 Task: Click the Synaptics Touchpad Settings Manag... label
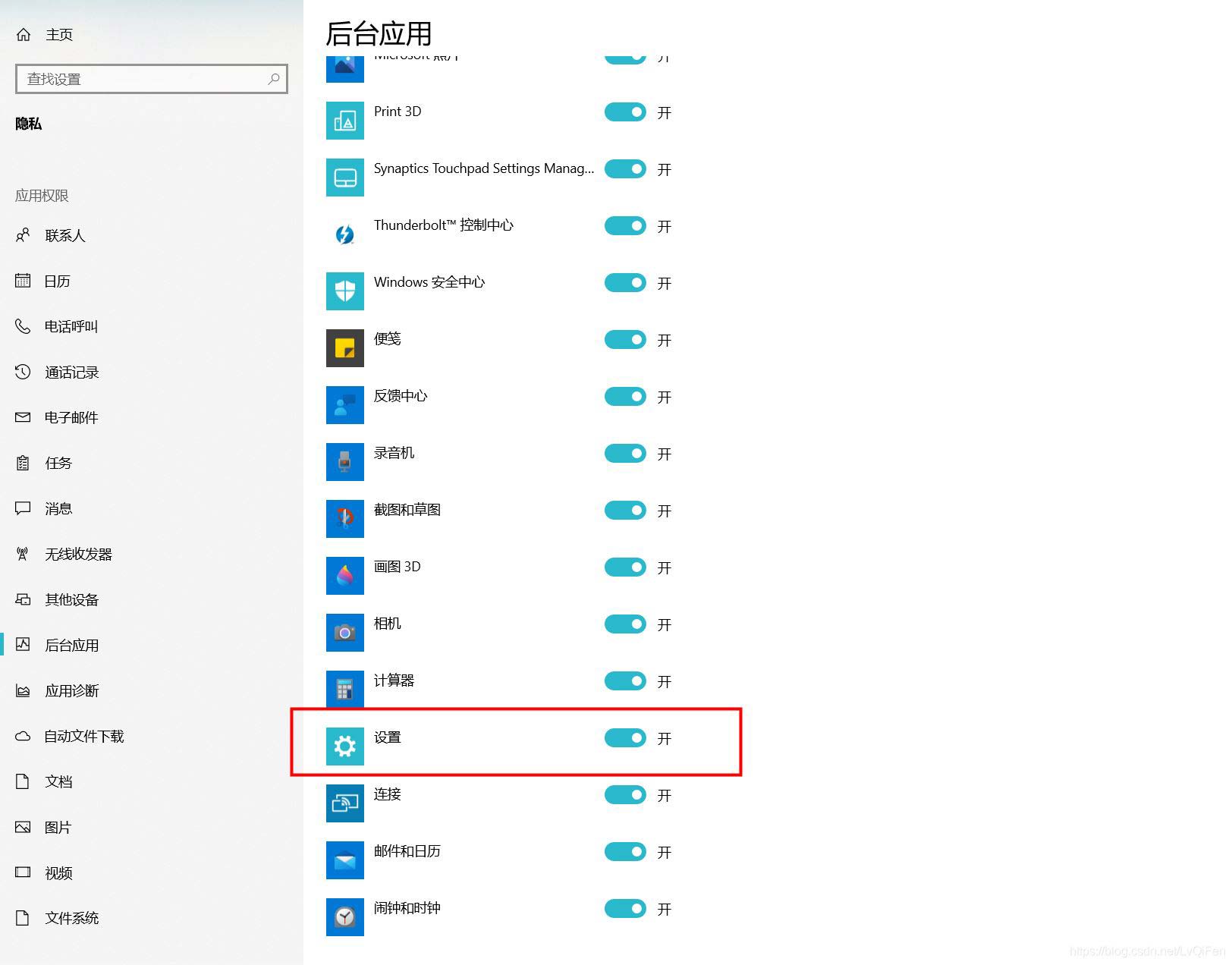coord(484,168)
